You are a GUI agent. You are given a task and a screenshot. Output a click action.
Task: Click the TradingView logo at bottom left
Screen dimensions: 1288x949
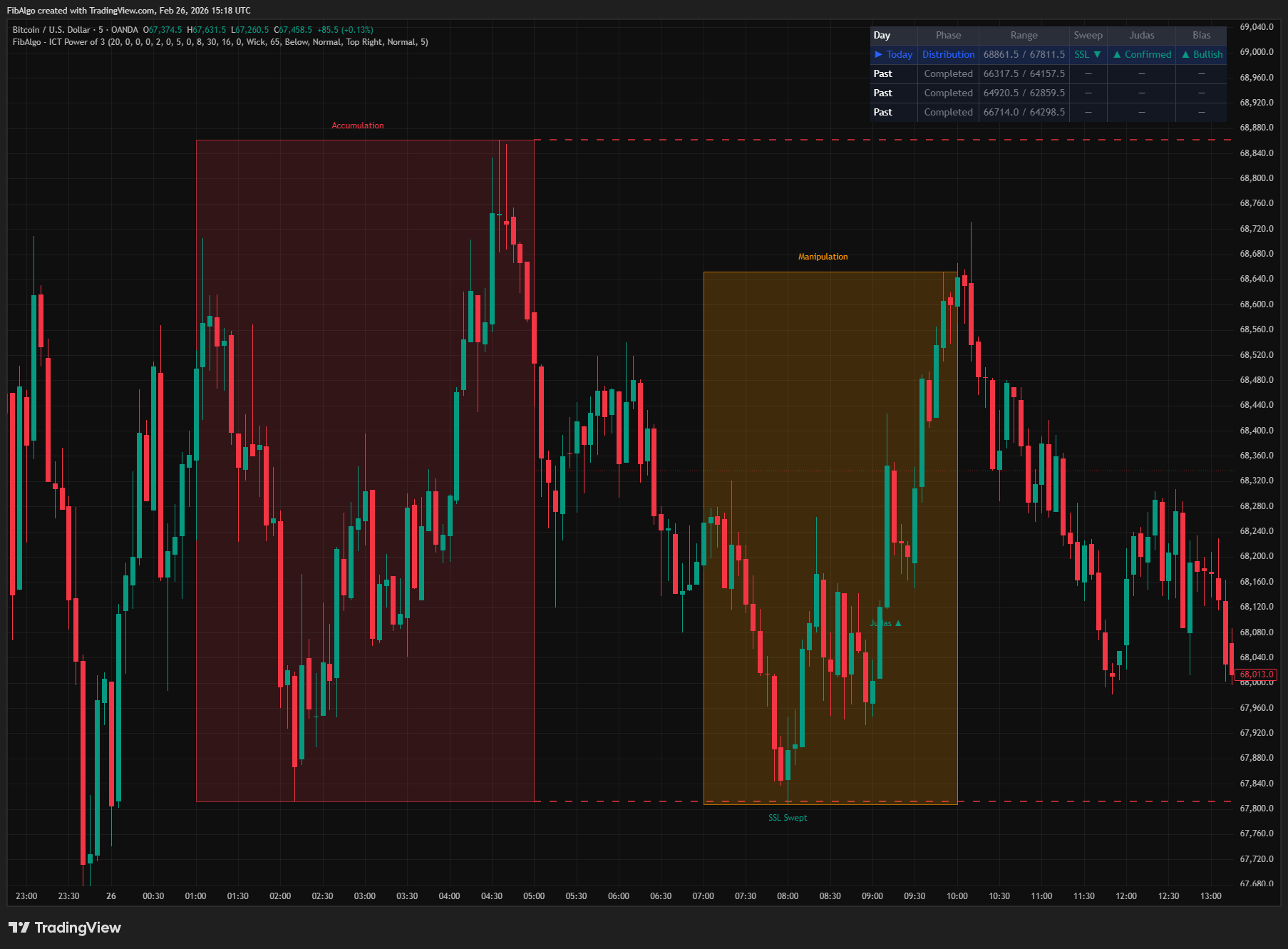pyautogui.click(x=64, y=928)
